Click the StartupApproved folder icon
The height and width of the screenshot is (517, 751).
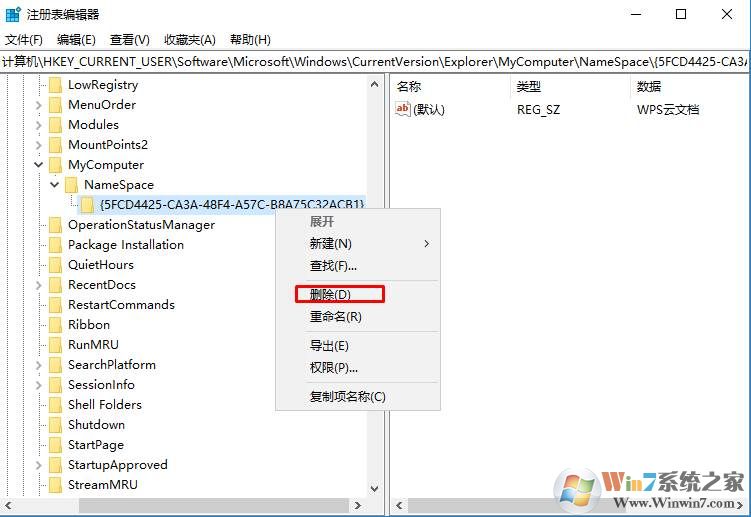(56, 465)
